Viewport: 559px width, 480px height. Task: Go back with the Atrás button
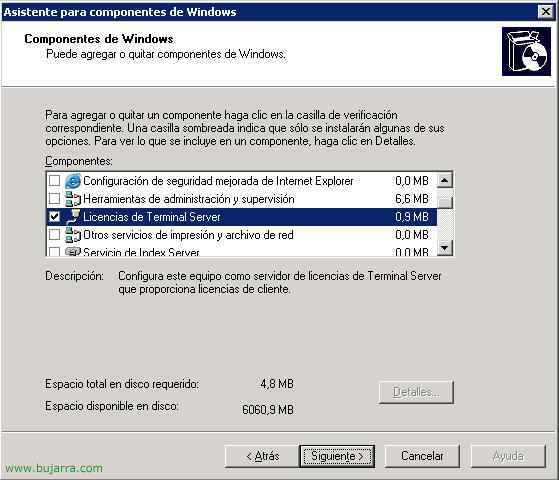tap(262, 456)
